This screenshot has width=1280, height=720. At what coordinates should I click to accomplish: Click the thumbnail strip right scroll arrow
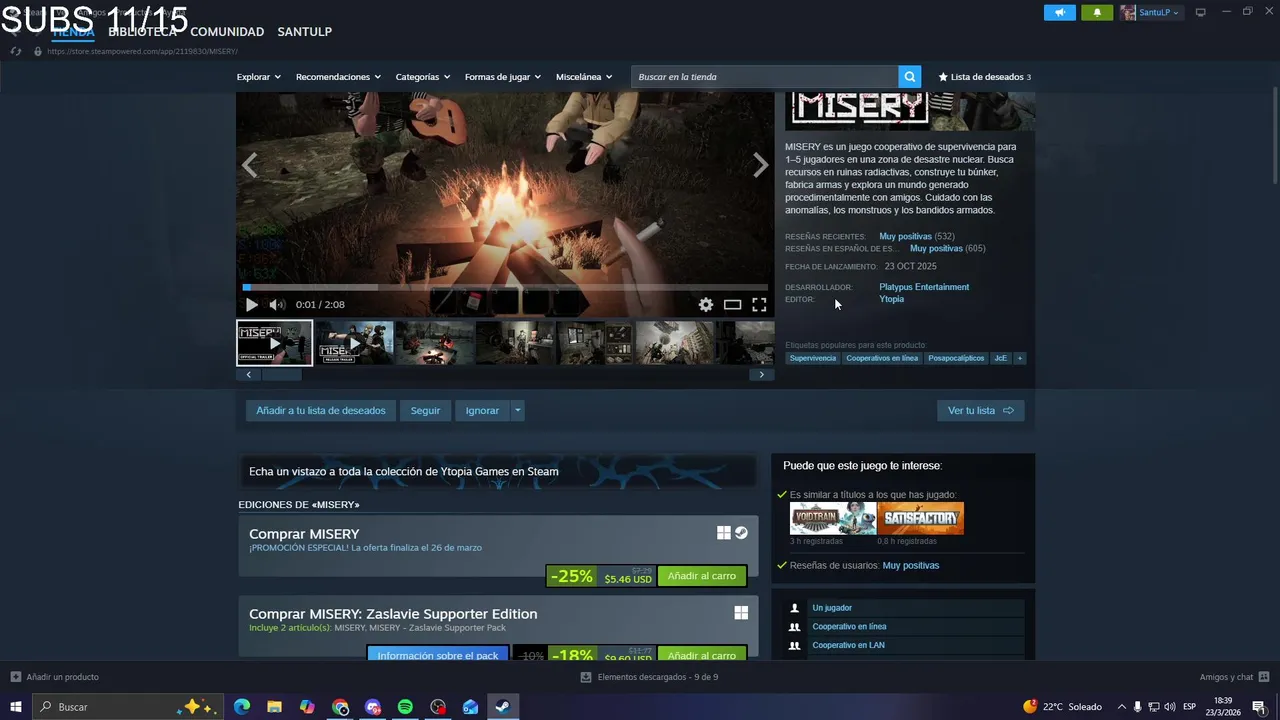762,375
